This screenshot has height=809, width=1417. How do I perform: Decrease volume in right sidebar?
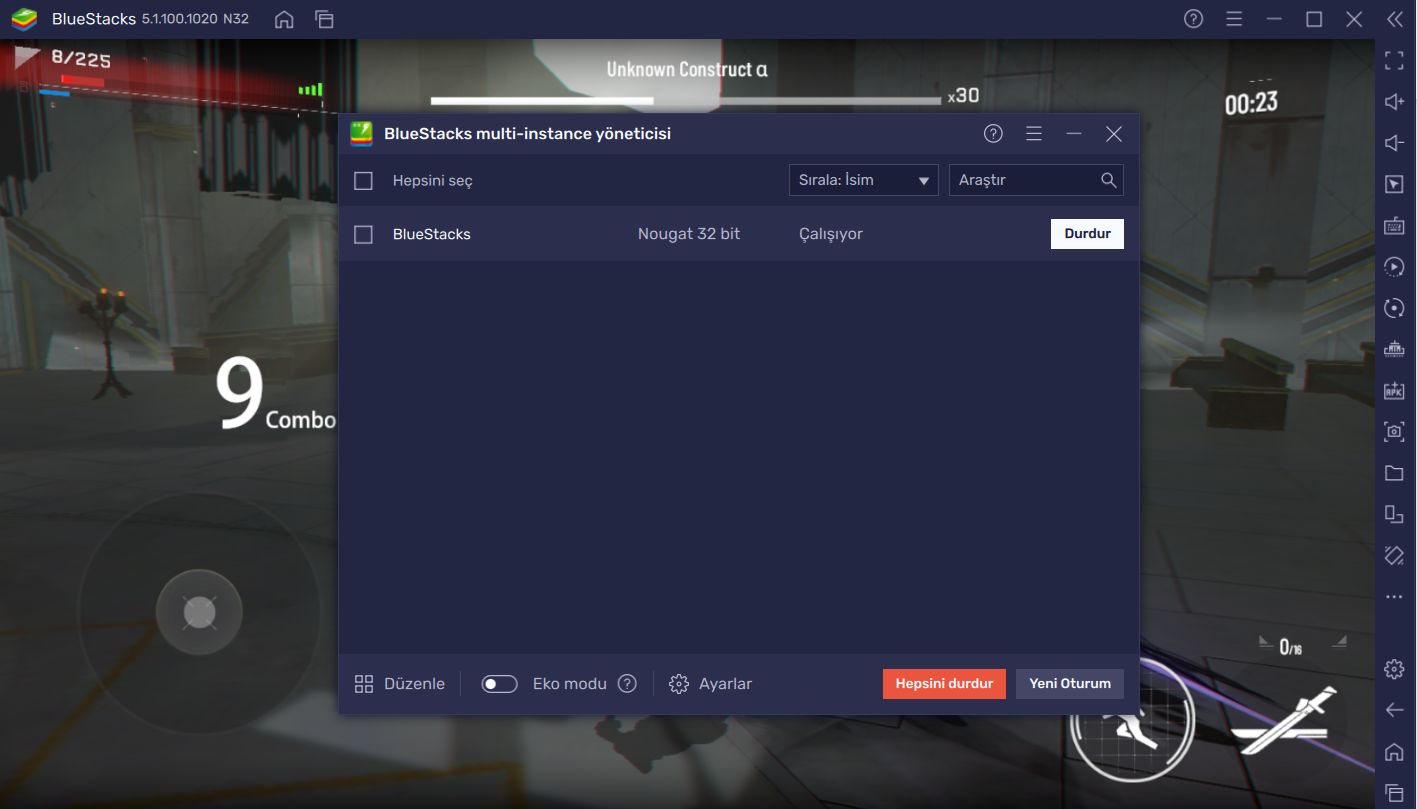pos(1394,143)
